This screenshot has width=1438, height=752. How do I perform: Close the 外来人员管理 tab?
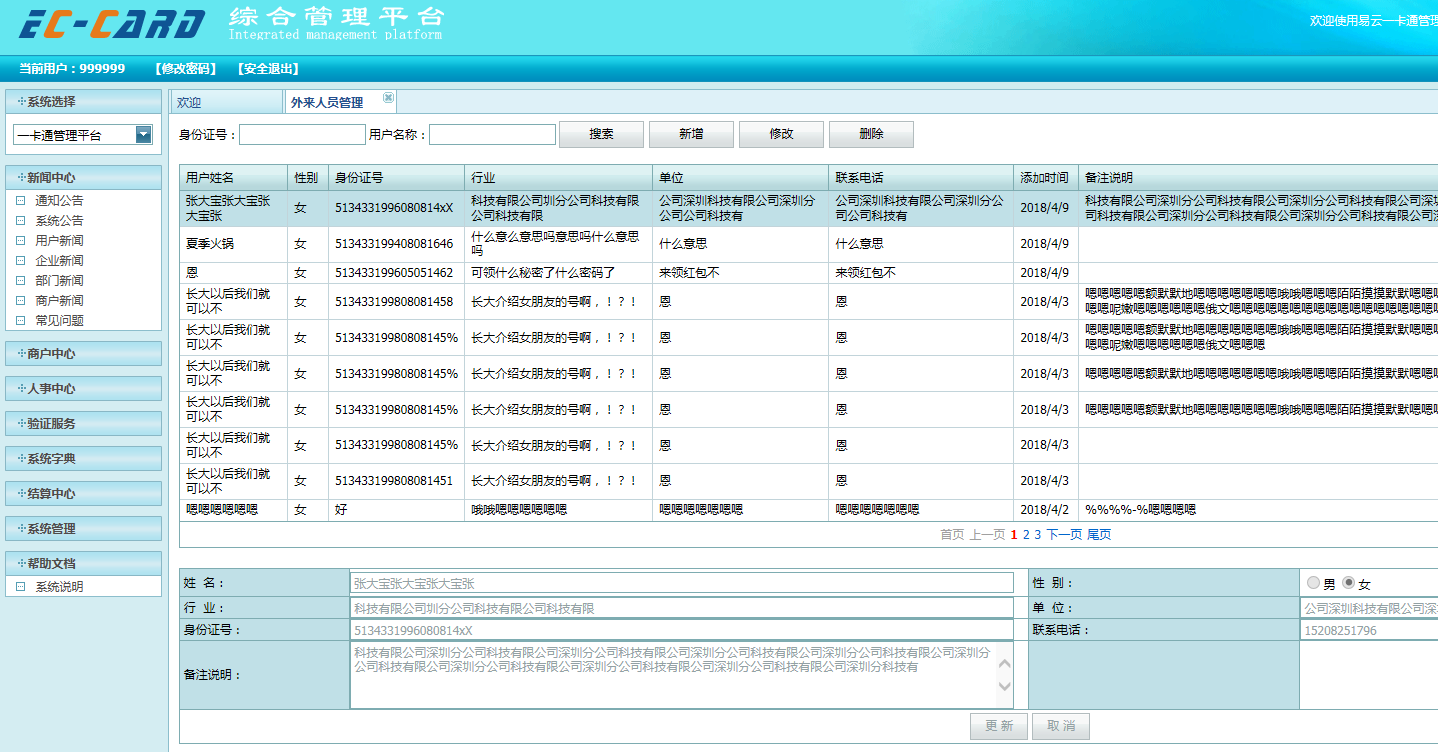[389, 98]
